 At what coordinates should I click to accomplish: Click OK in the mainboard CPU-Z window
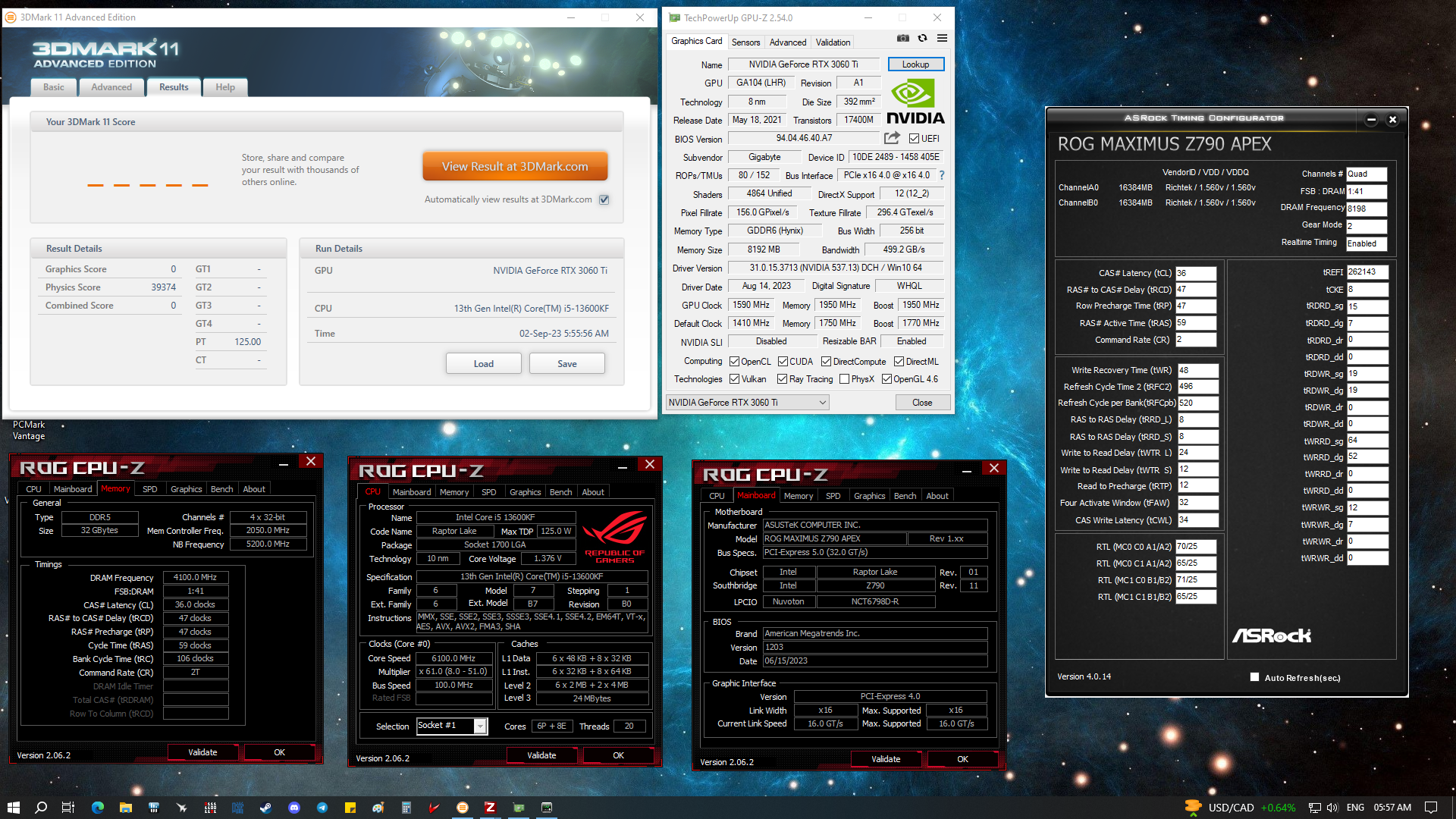click(x=962, y=759)
